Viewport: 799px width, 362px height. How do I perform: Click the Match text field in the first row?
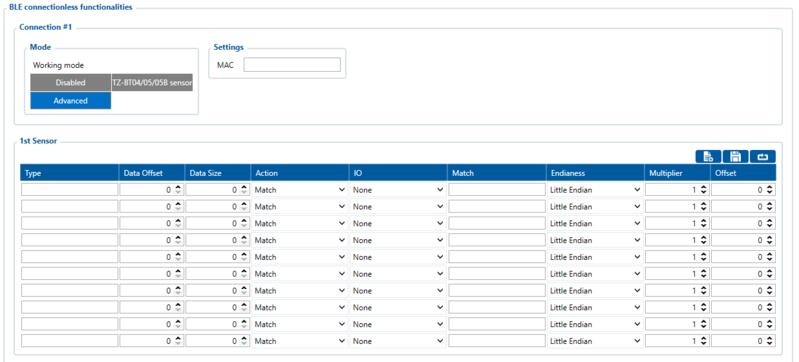point(497,190)
